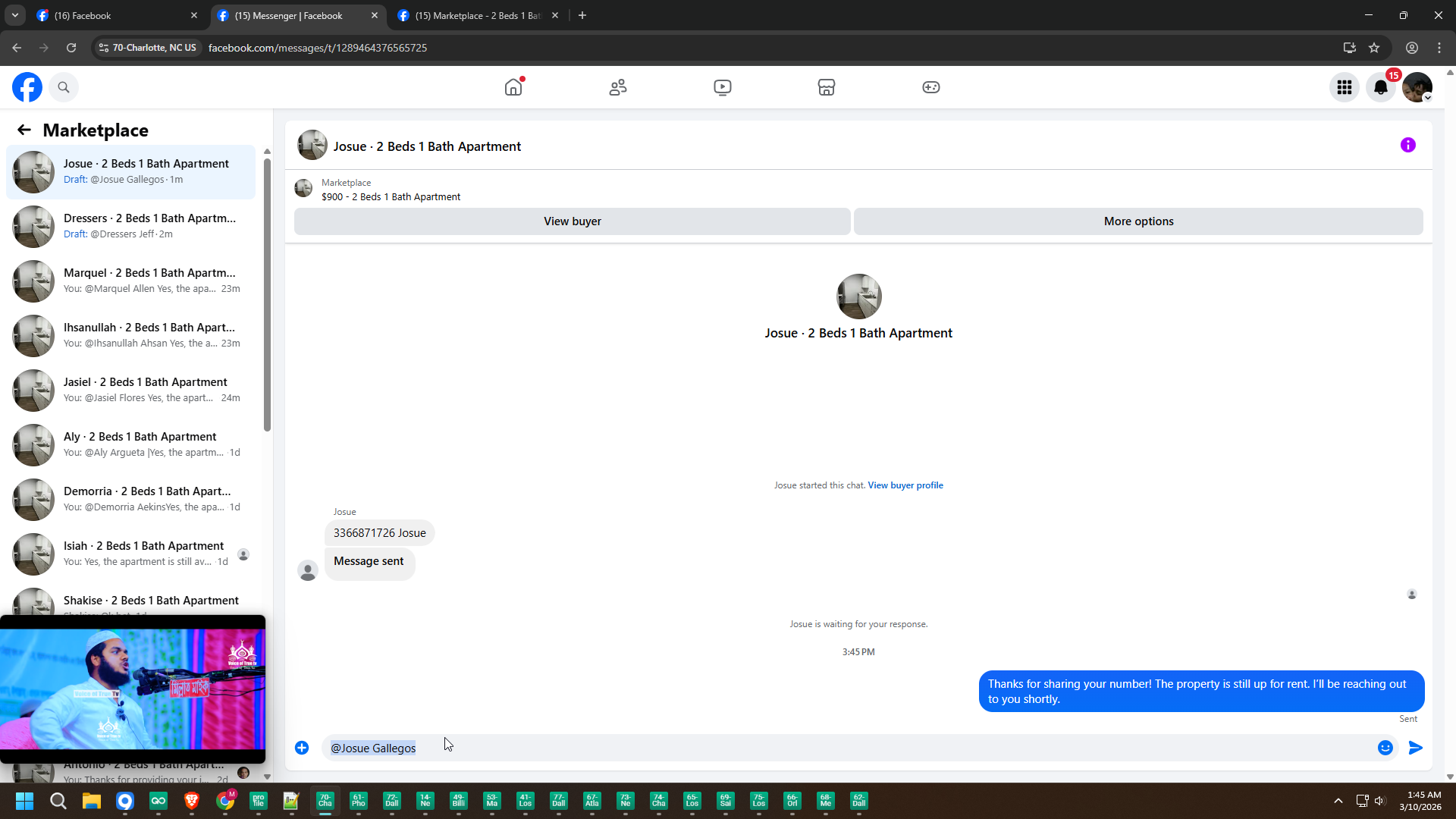
Task: Toggle the conversation information panel
Action: 1407,145
